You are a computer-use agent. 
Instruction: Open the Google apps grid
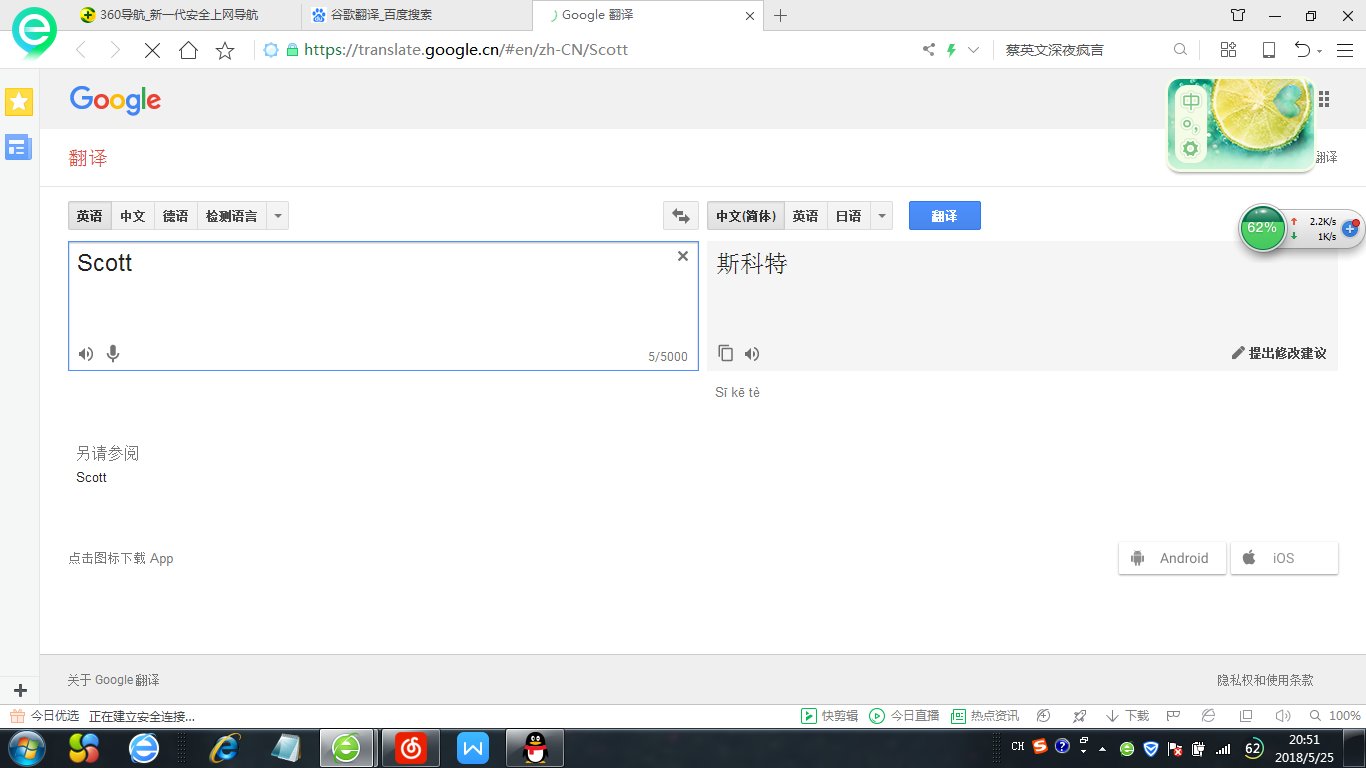click(x=1324, y=98)
